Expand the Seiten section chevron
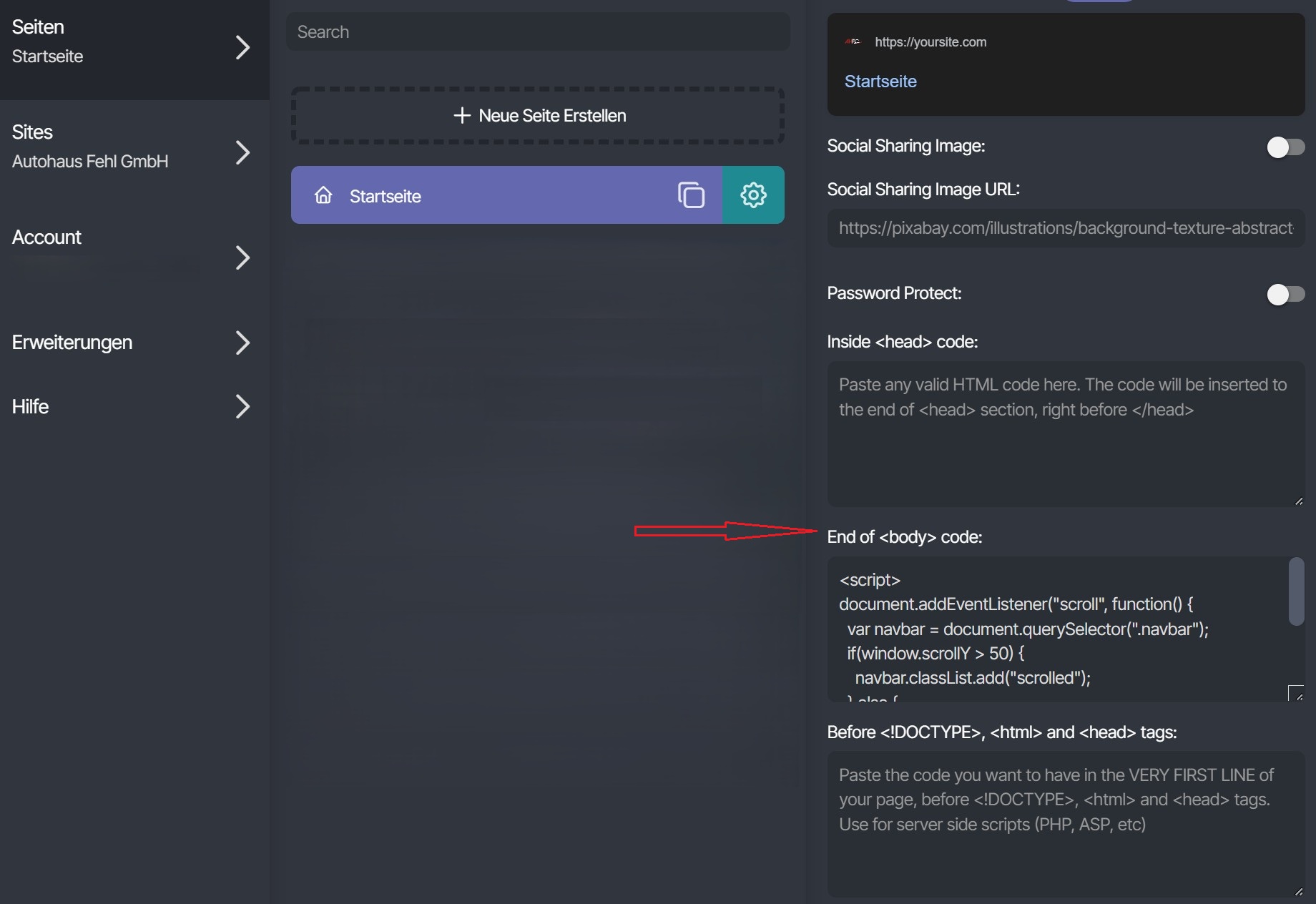Image resolution: width=1316 pixels, height=904 pixels. coord(242,47)
